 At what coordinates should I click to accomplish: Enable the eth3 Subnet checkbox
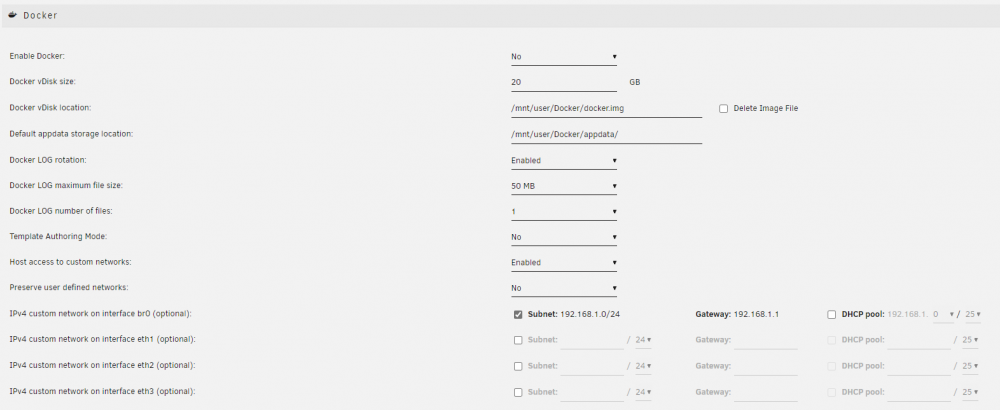click(518, 392)
